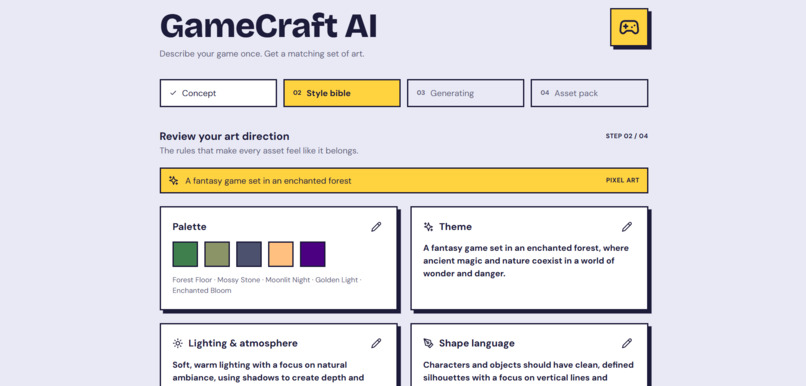Edit Lighting & atmosphere with pencil icon
Viewport: 806px width, 386px height.
coord(376,343)
